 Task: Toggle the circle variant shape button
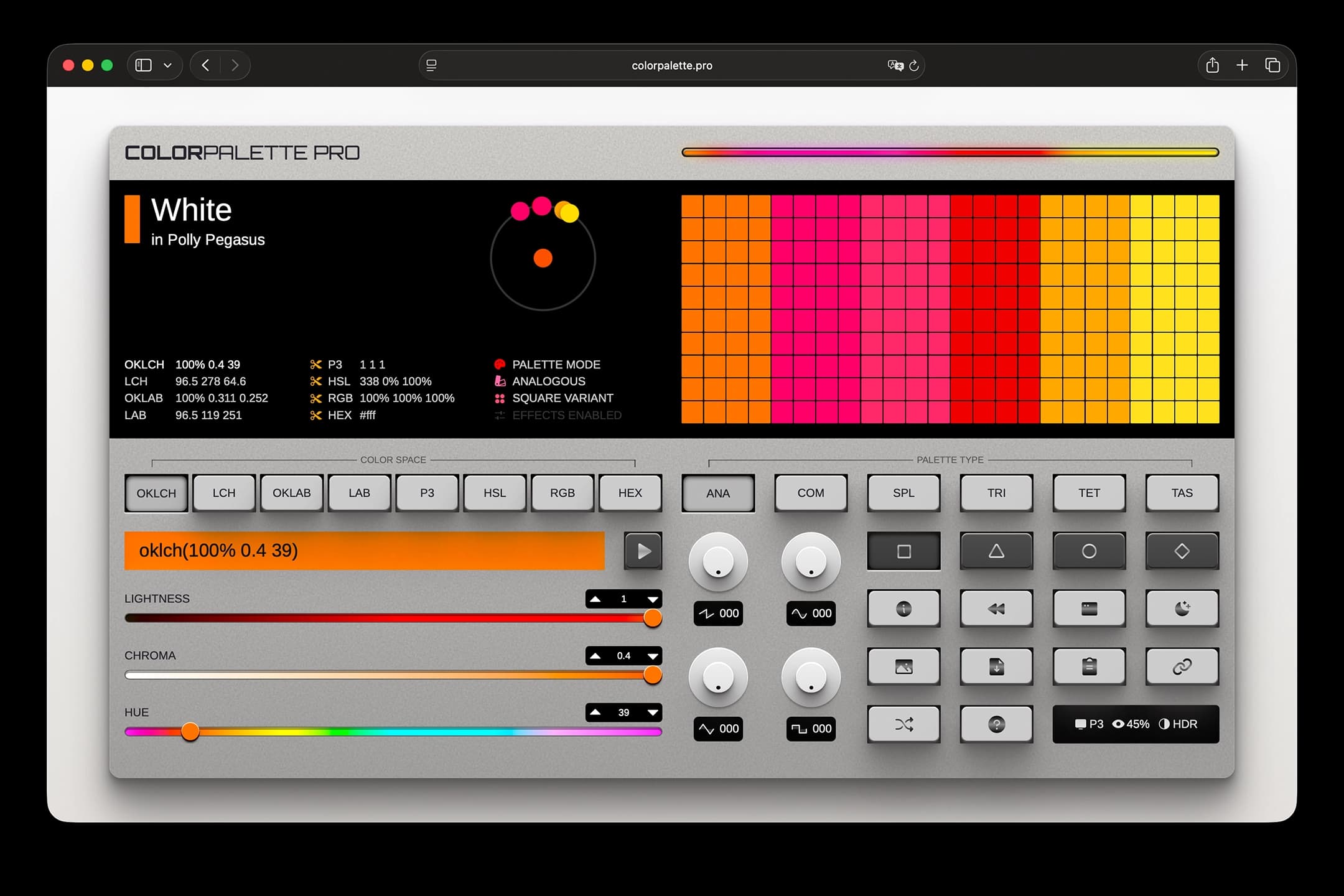pos(1089,551)
